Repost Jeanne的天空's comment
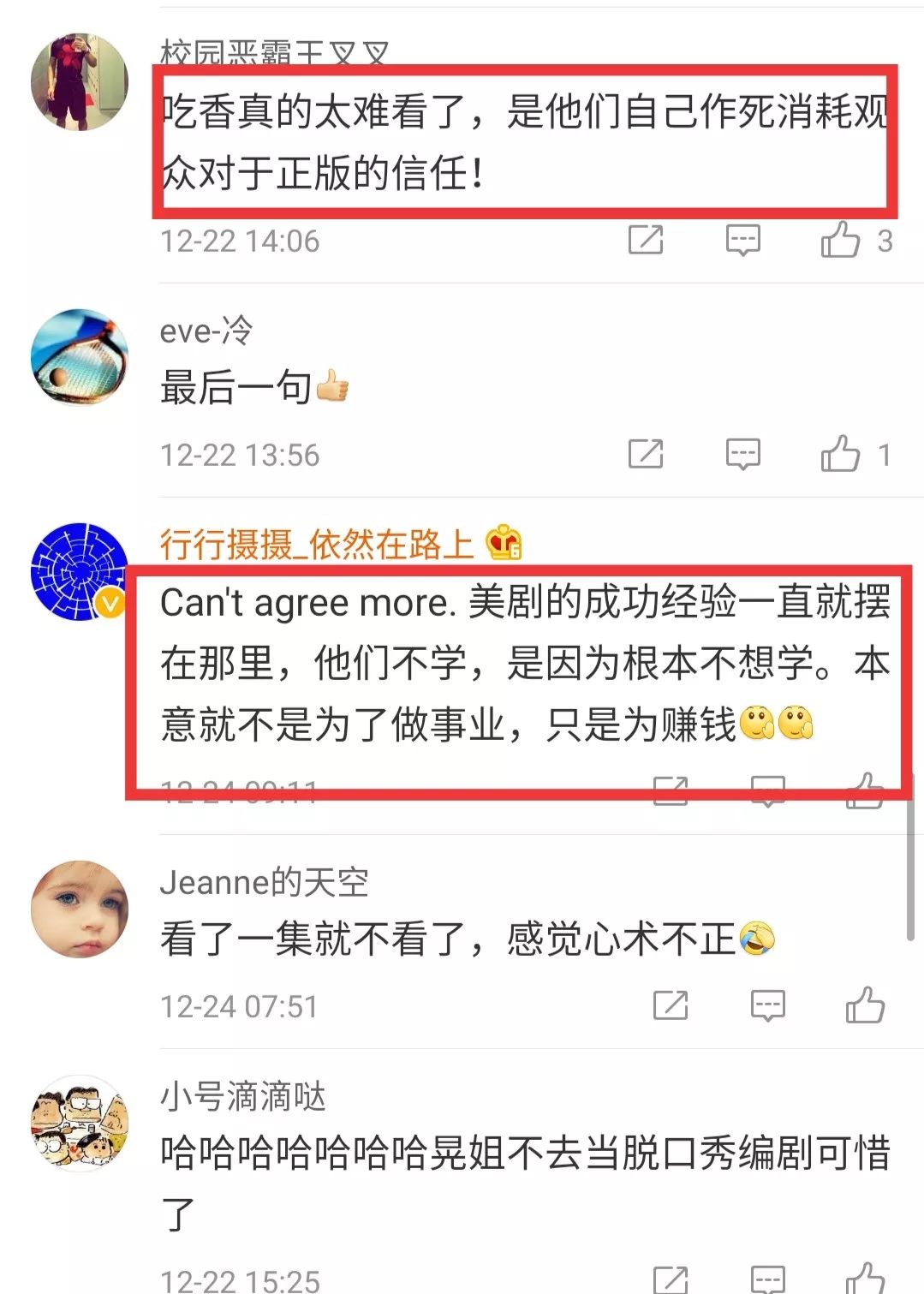The image size is (924, 1294). click(x=671, y=1005)
